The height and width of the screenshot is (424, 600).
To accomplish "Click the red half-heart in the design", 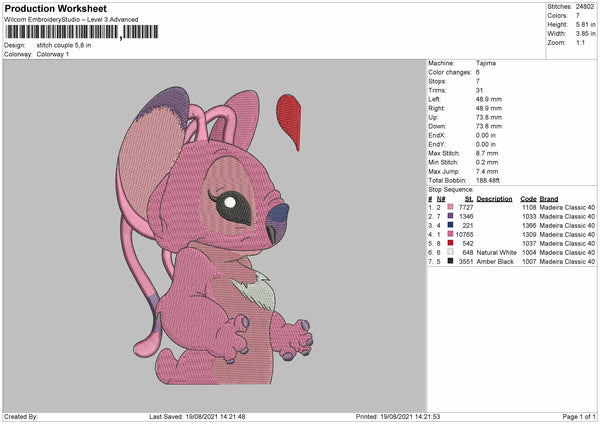I will pos(290,121).
